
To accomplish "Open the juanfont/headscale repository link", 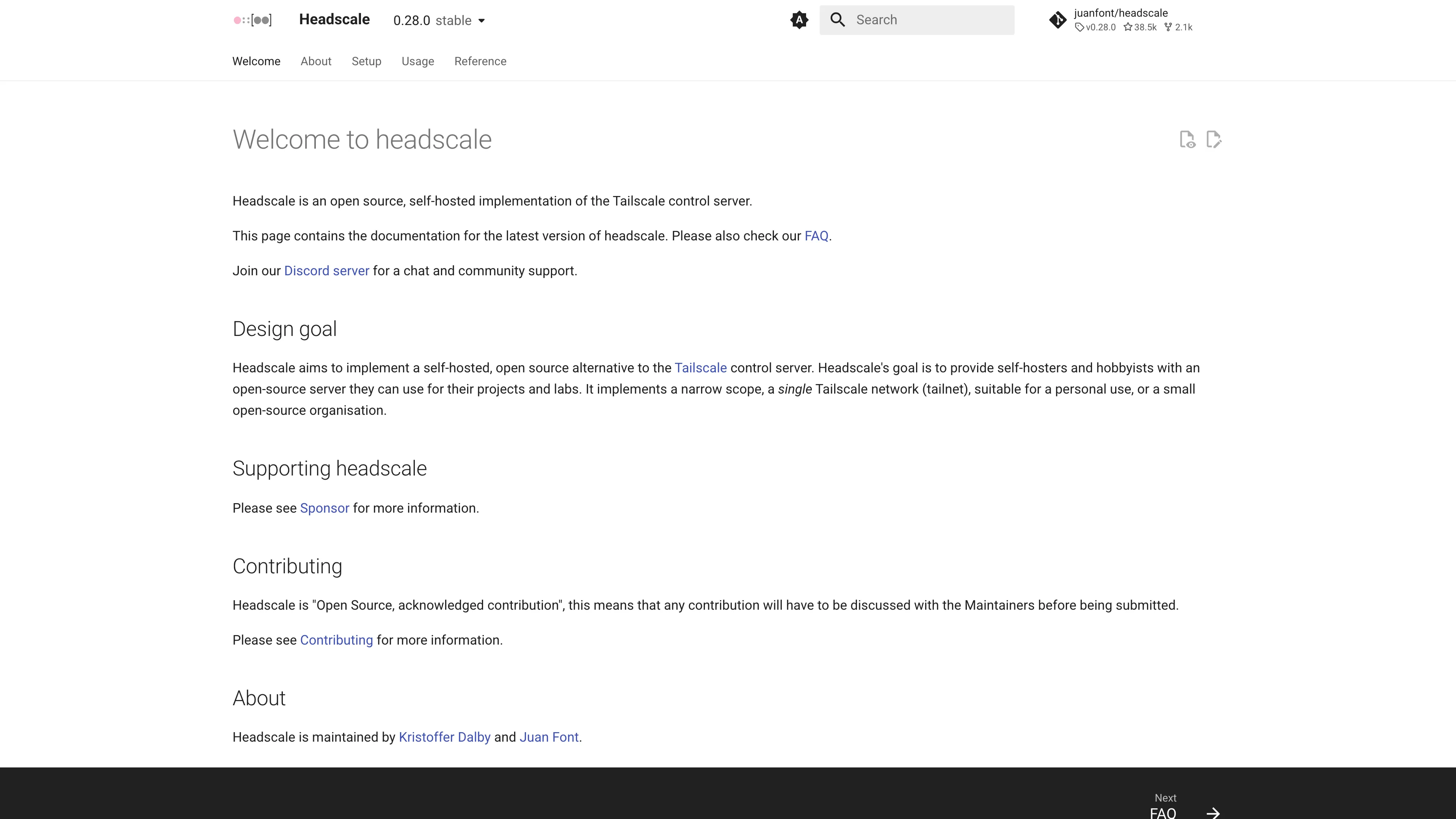I will point(1121,20).
